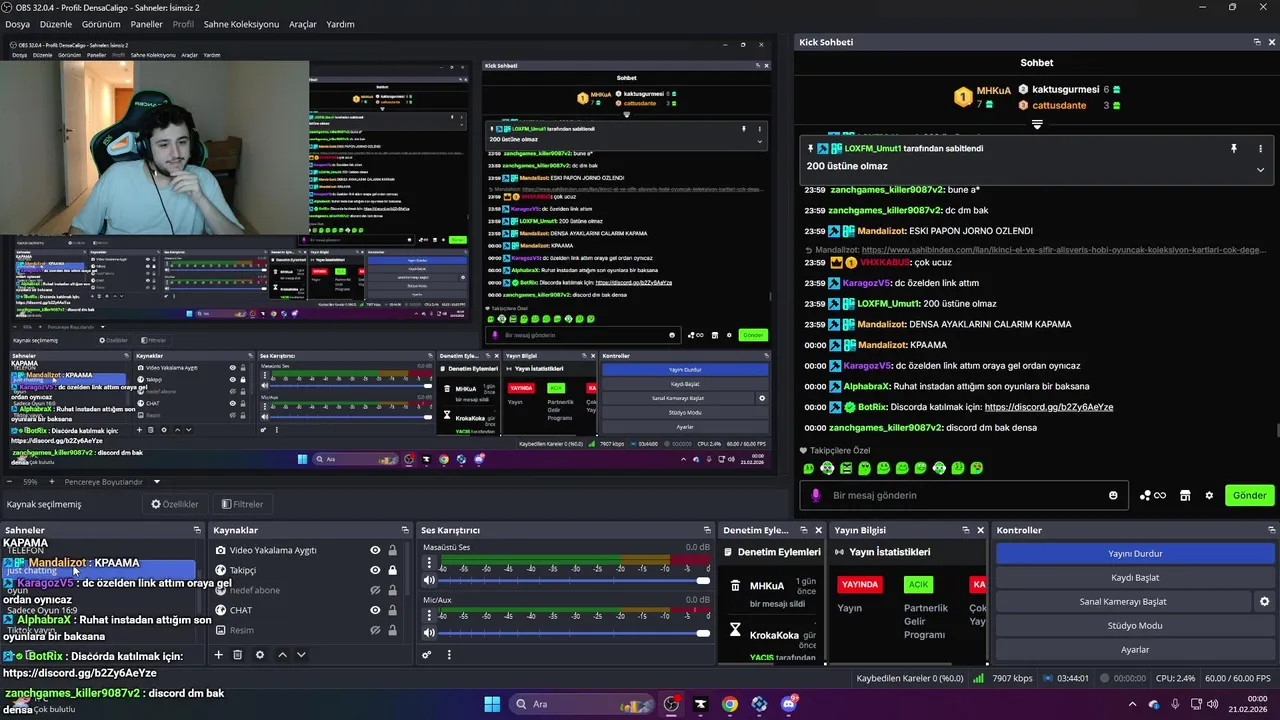Image resolution: width=1280 pixels, height=720 pixels.
Task: Insert last emote in follower row
Action: 977,468
